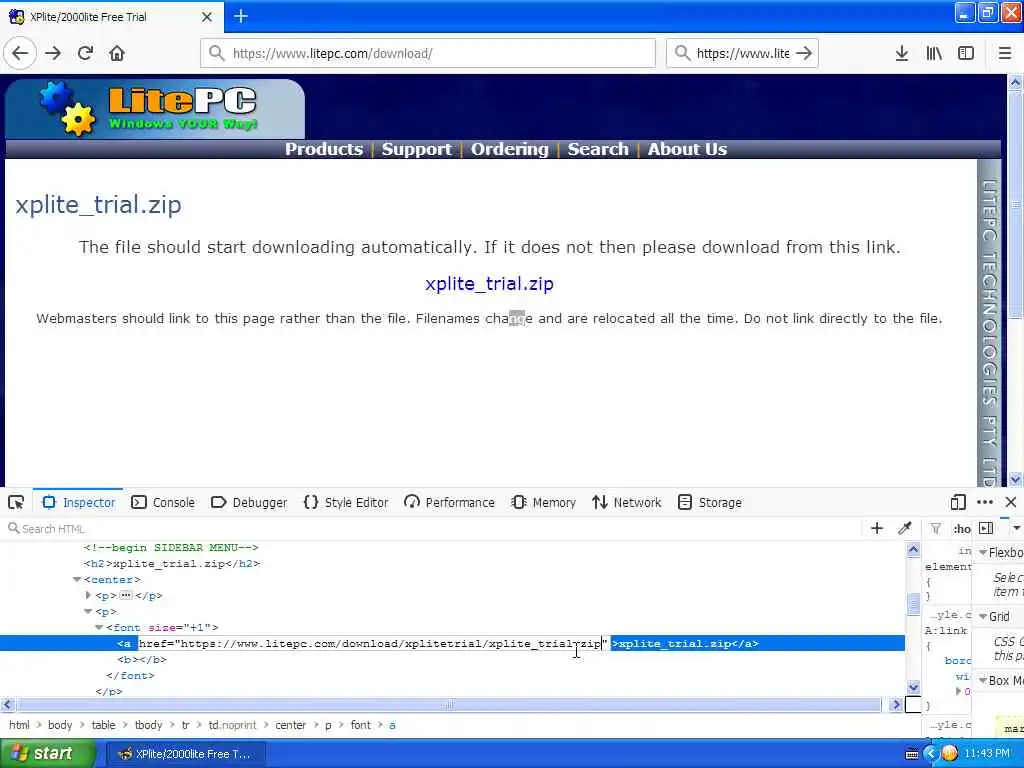Click the ellipsis badge in the collapsed p node
The image size is (1024, 768).
126,595
